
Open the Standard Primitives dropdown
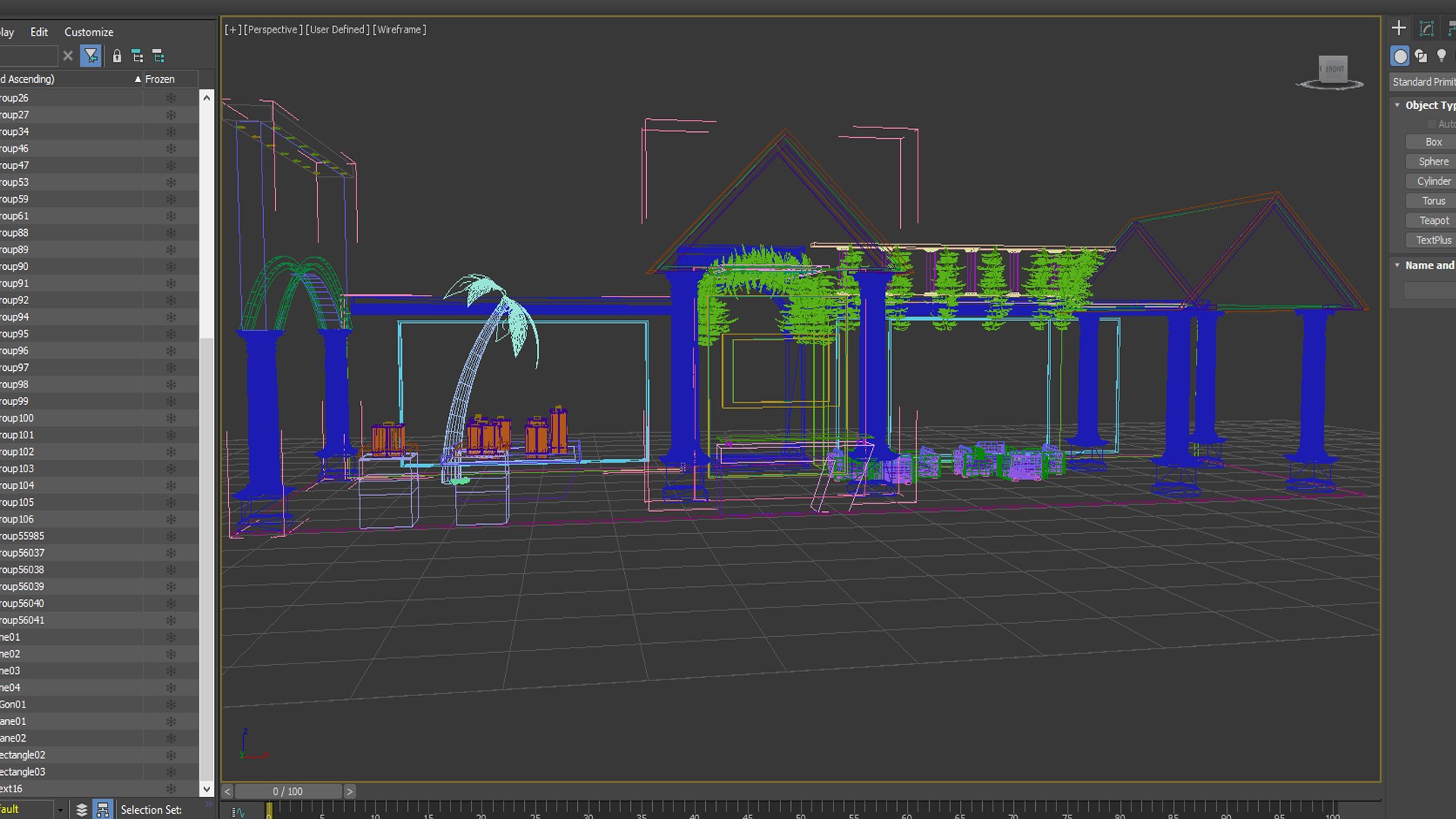pyautogui.click(x=1423, y=82)
